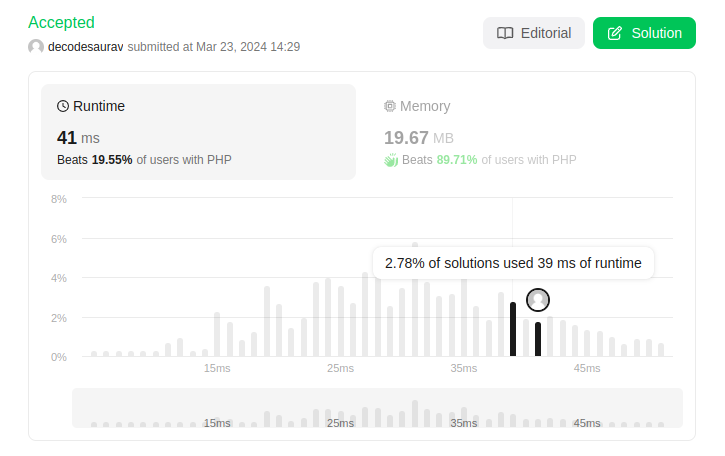Click the clock icon beside Runtime

coord(63,106)
